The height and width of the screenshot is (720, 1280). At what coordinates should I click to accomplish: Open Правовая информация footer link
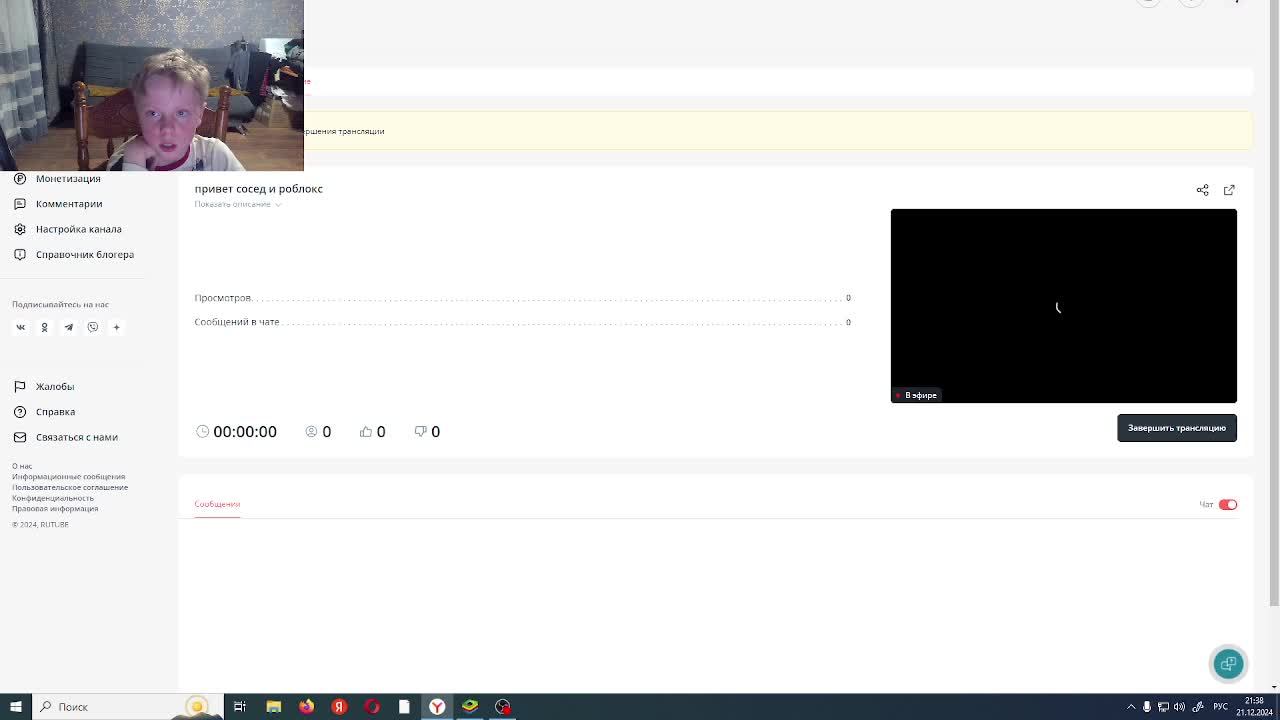[x=55, y=508]
